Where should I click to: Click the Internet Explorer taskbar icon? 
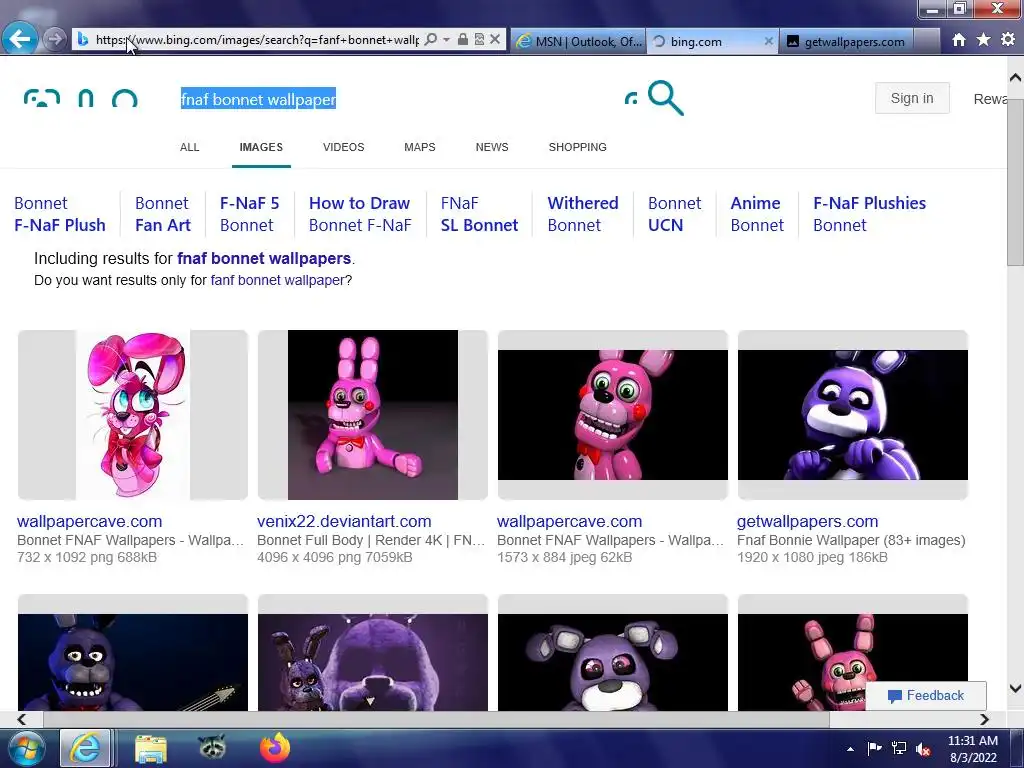click(85, 748)
